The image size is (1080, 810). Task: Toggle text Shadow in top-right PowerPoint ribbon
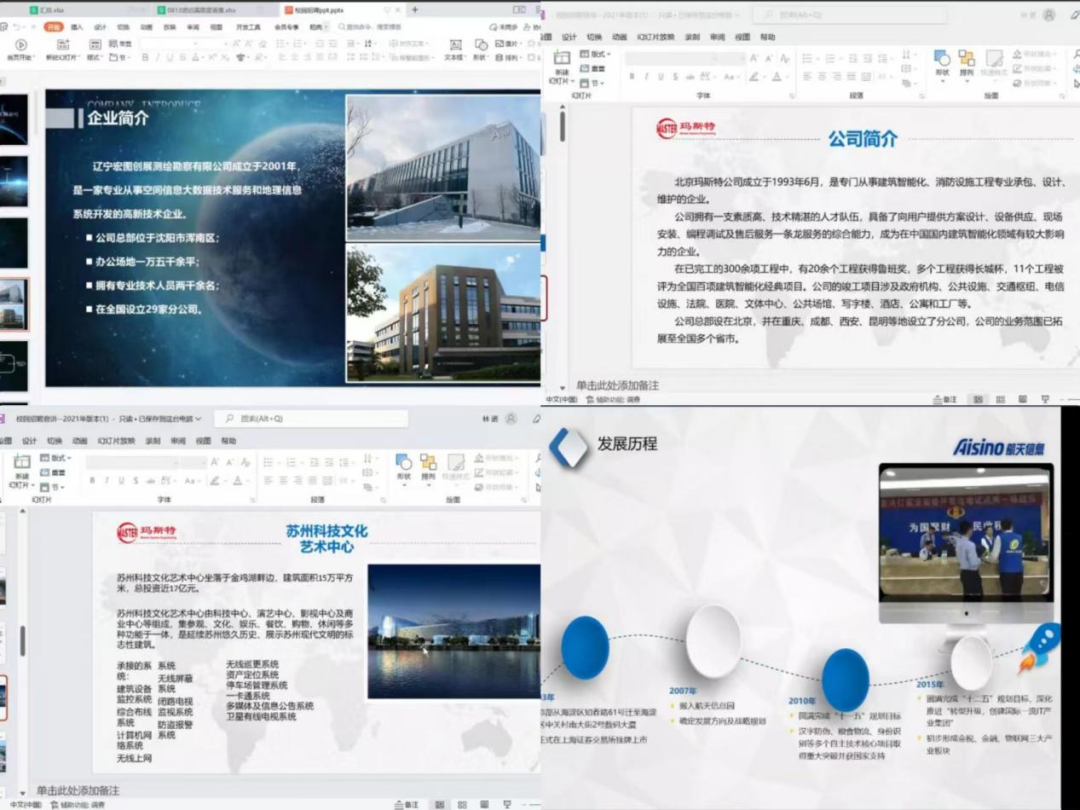675,76
